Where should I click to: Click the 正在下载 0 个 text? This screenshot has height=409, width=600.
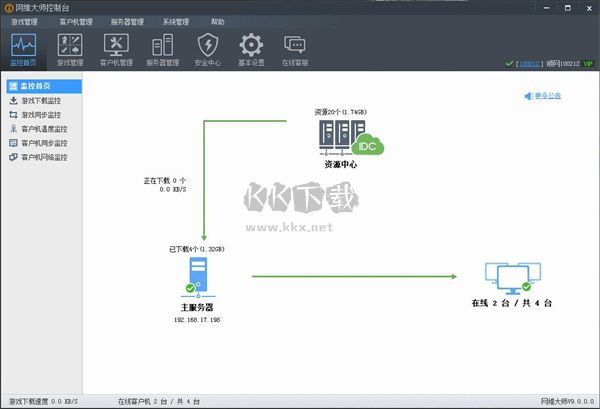165,181
